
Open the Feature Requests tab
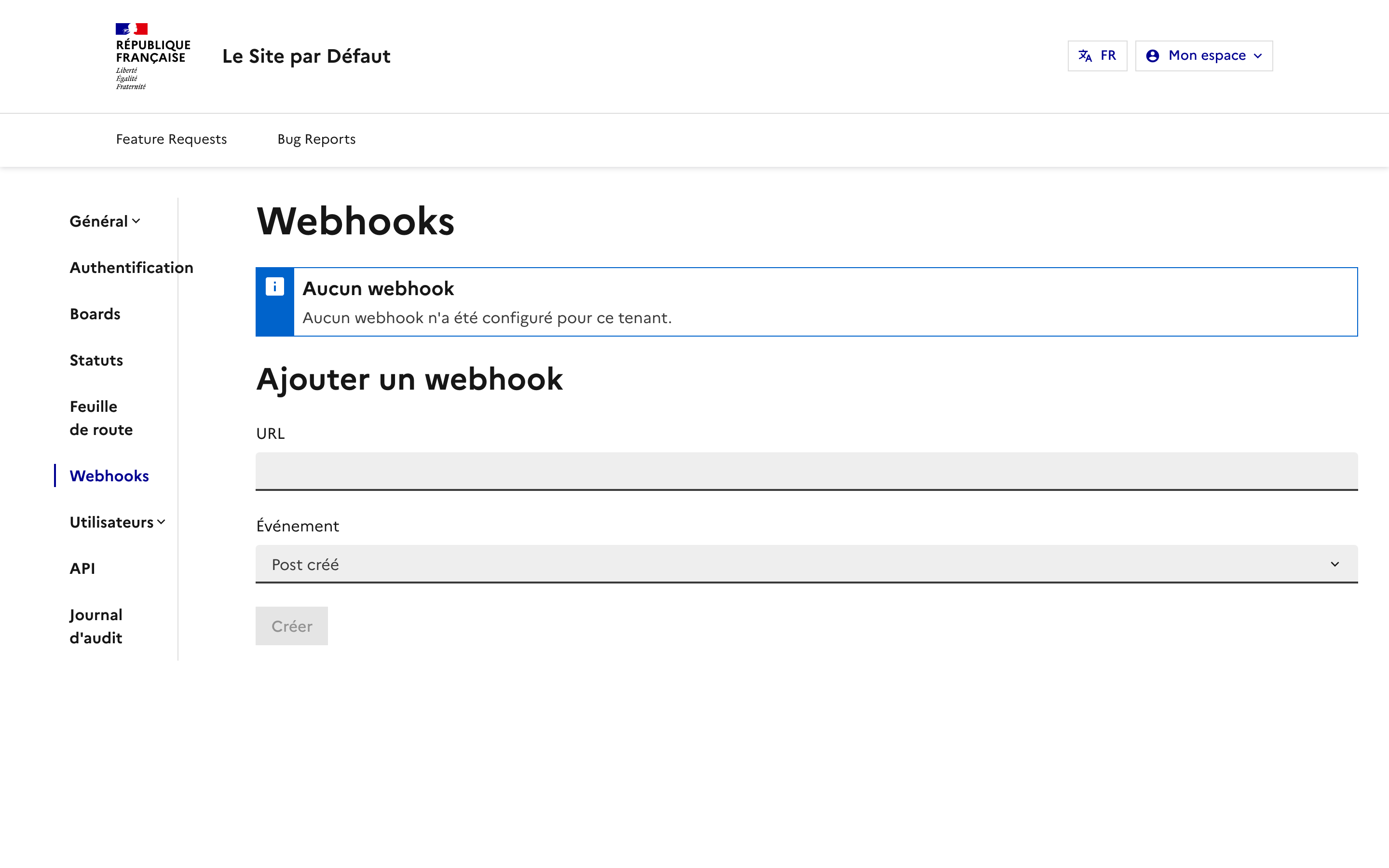pos(171,139)
